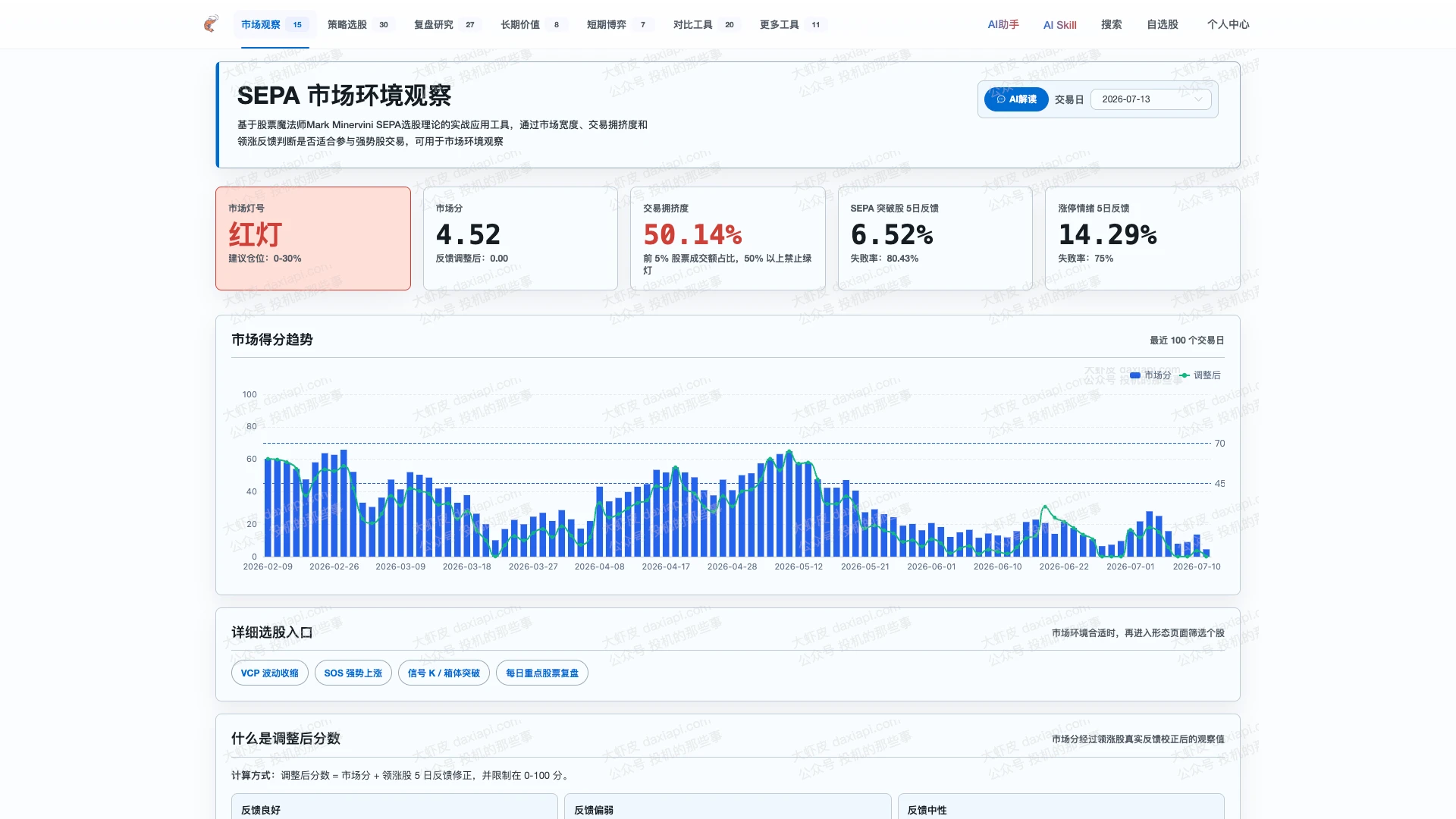Click the 反馈中性 card

tap(1061, 806)
